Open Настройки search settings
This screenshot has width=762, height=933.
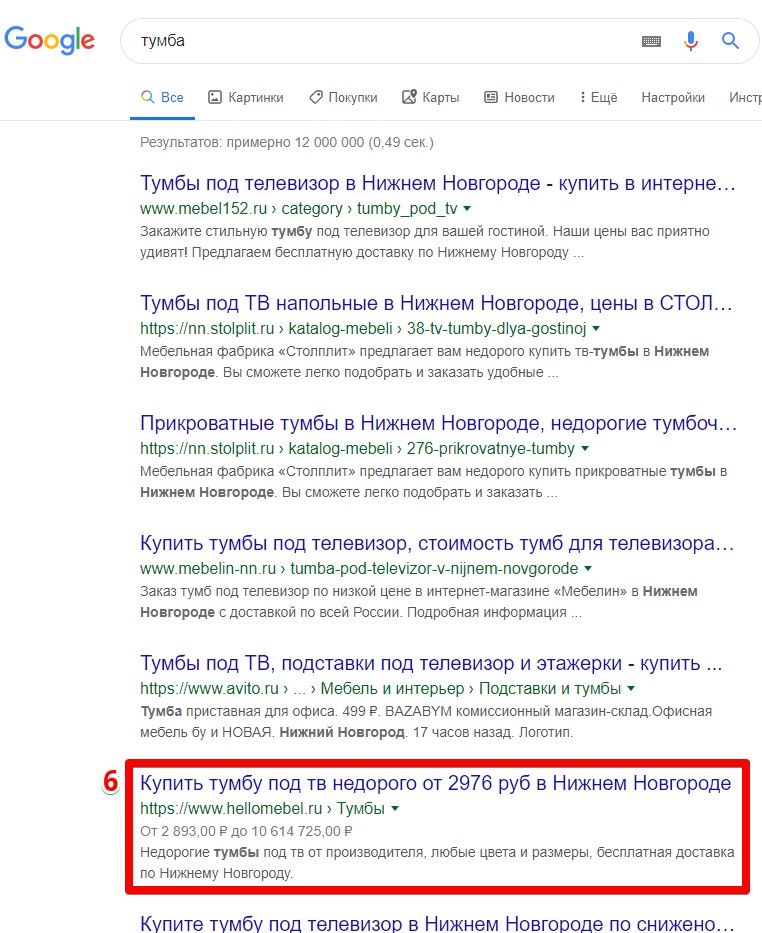click(x=673, y=97)
